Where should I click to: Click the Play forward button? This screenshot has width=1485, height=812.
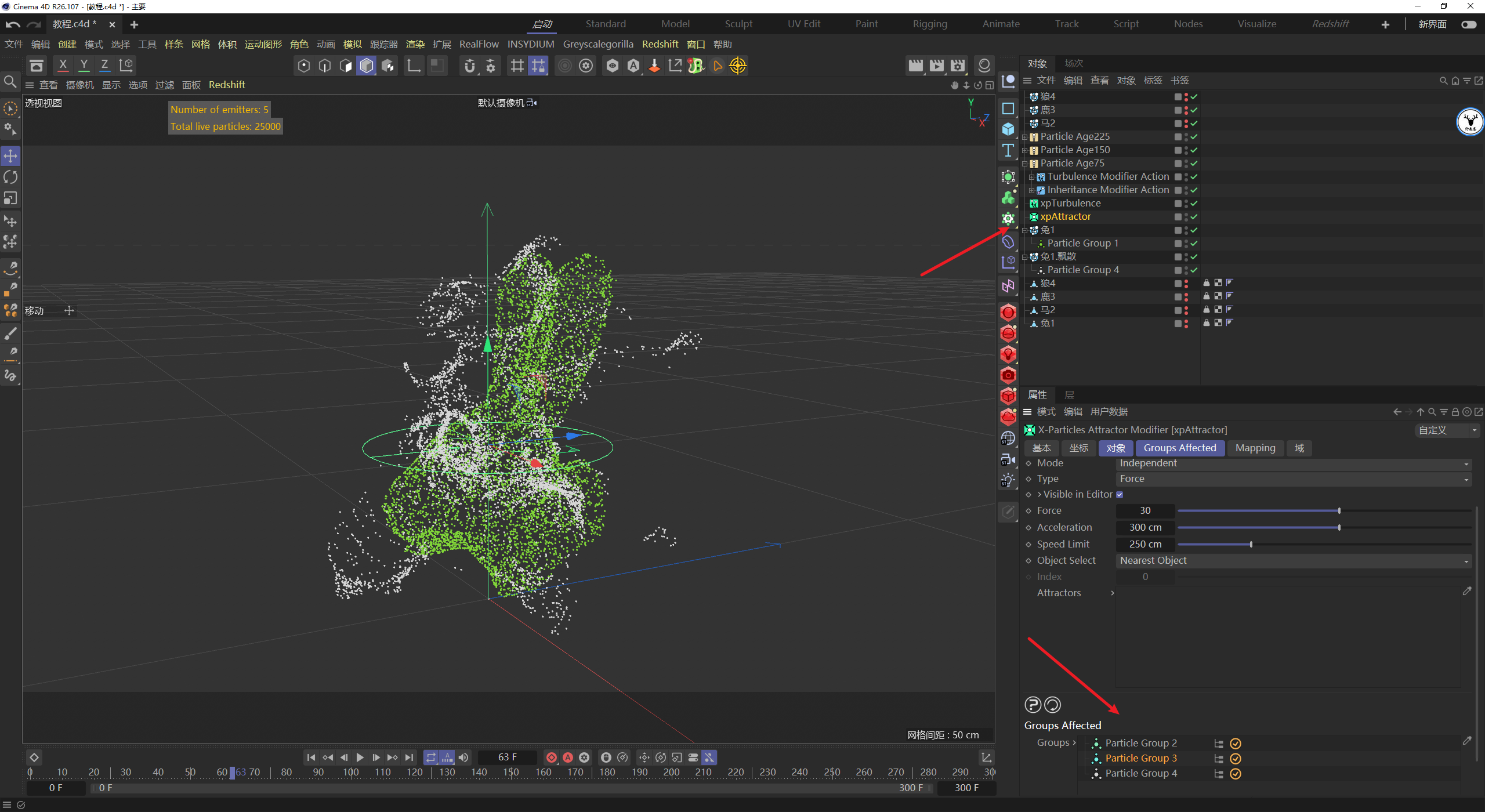pyautogui.click(x=360, y=757)
